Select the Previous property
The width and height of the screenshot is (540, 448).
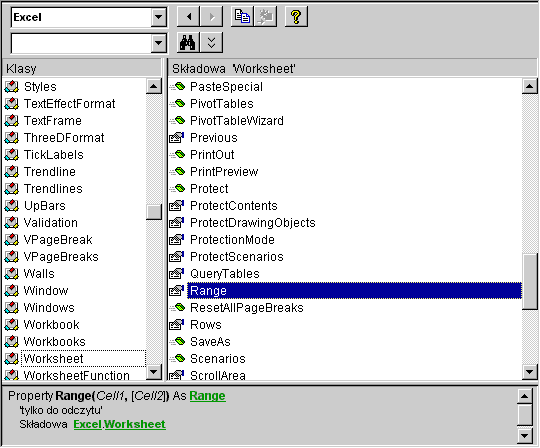(x=214, y=138)
